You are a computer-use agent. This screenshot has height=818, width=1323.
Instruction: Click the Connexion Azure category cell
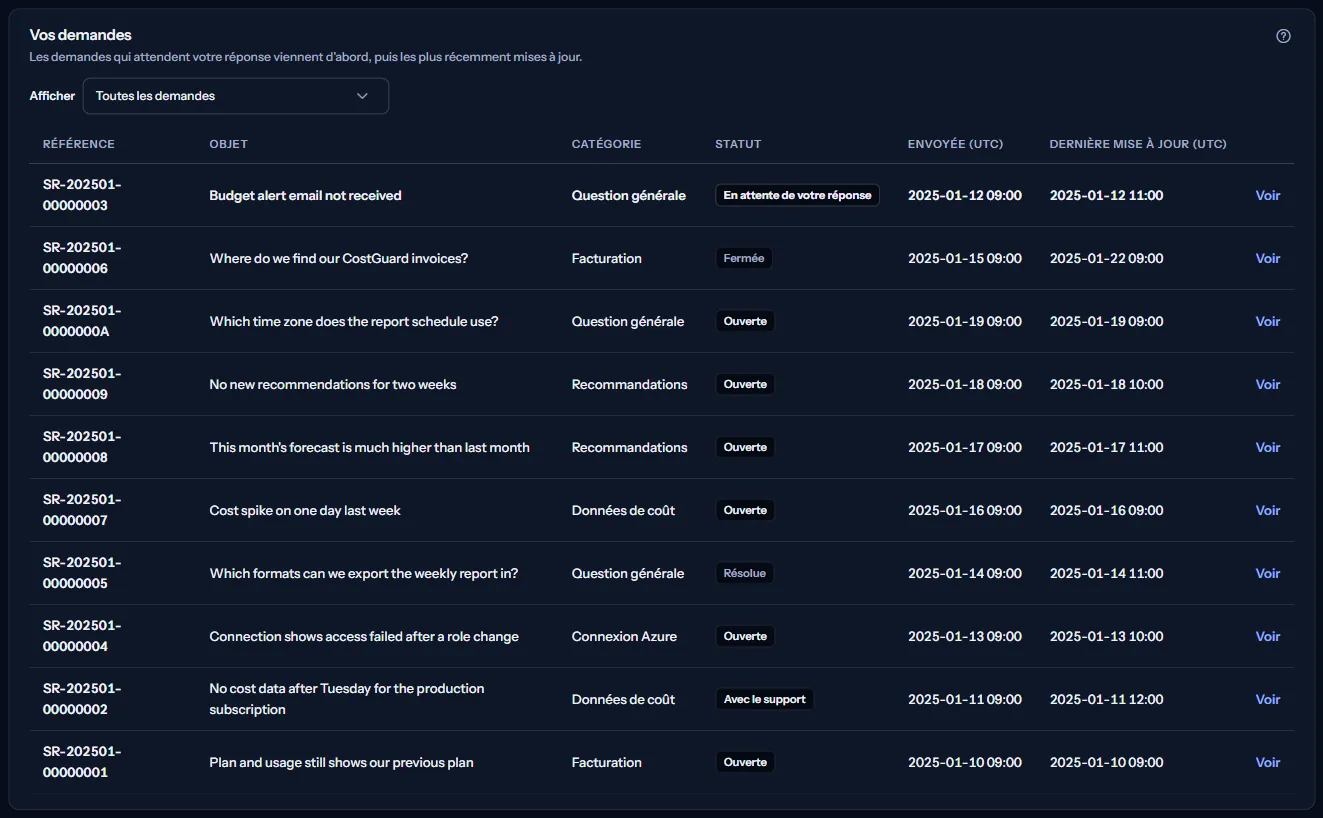(624, 637)
